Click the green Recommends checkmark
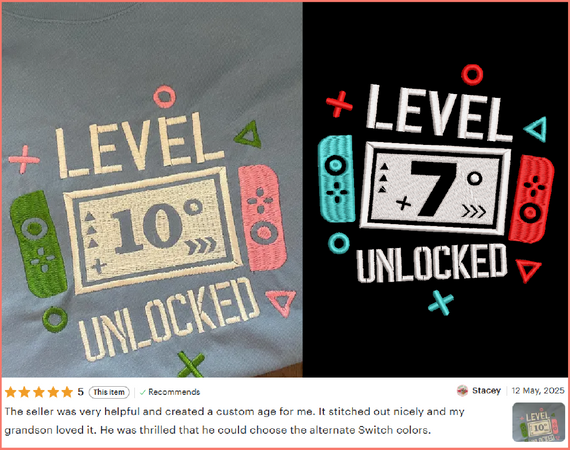The height and width of the screenshot is (450, 570). pyautogui.click(x=142, y=393)
